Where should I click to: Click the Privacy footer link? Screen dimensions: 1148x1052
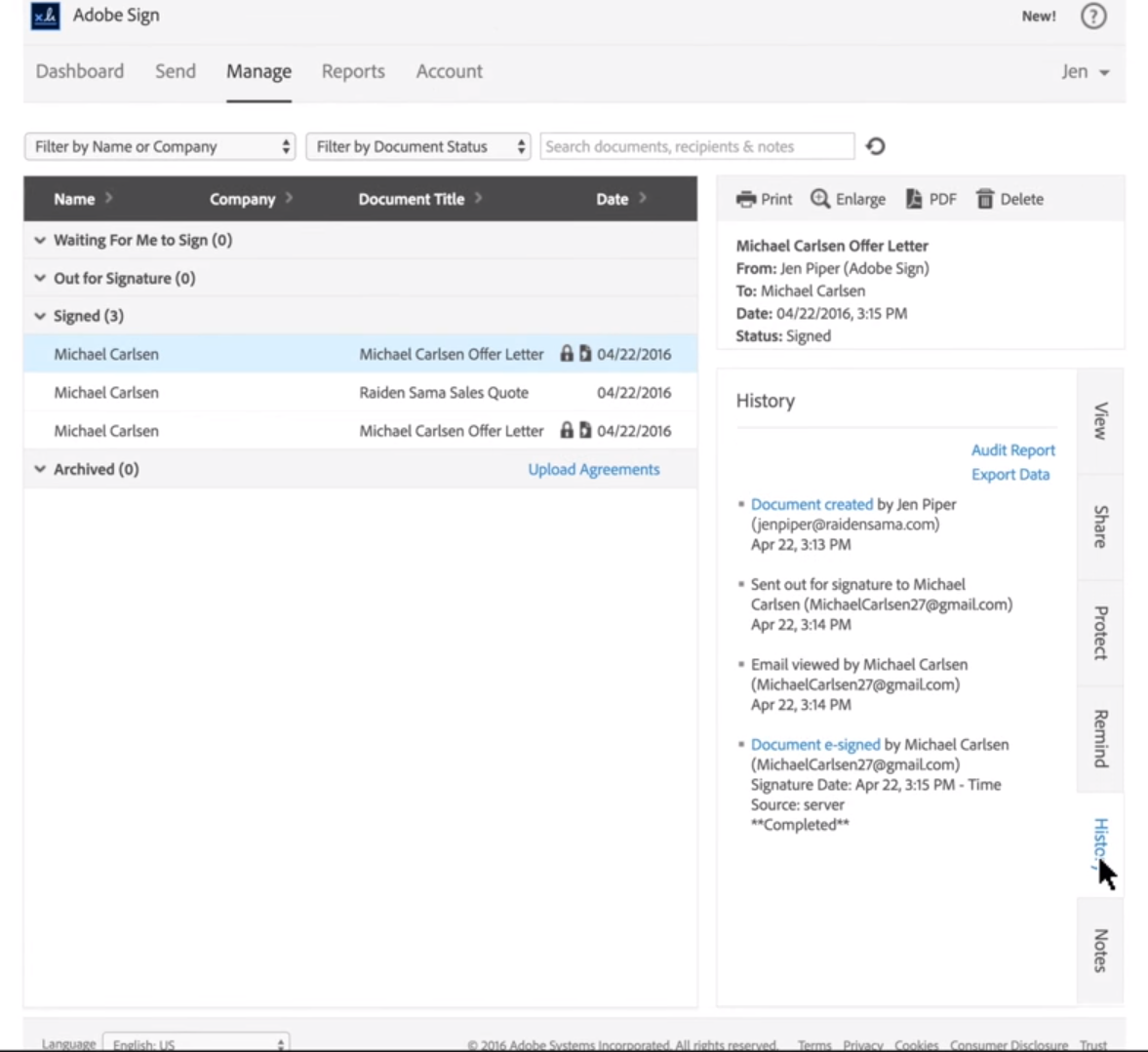click(x=862, y=1044)
